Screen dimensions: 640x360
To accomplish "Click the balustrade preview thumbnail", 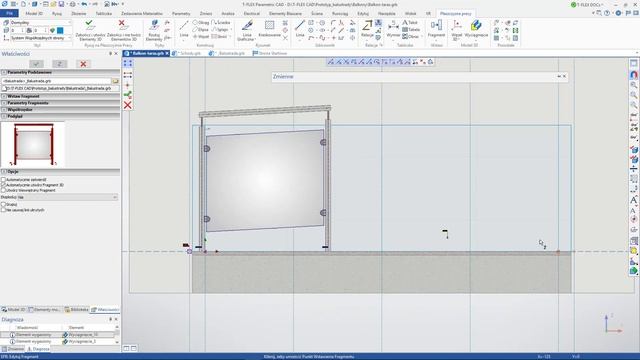I will [x=33, y=144].
